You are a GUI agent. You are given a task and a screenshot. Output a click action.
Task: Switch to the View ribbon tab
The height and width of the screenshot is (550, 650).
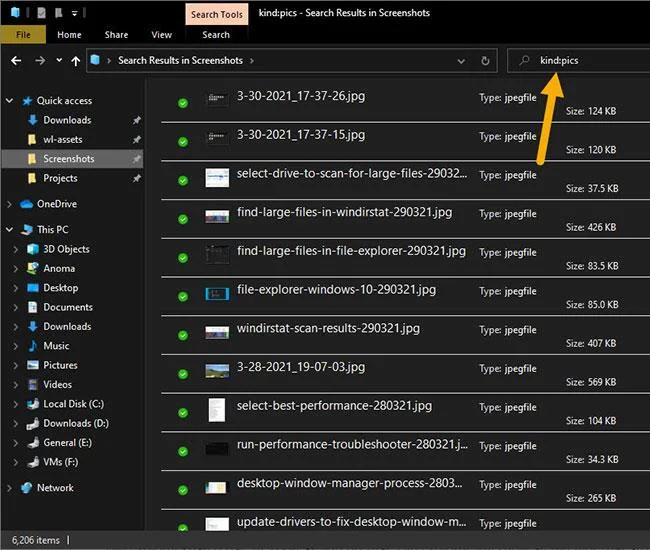162,35
